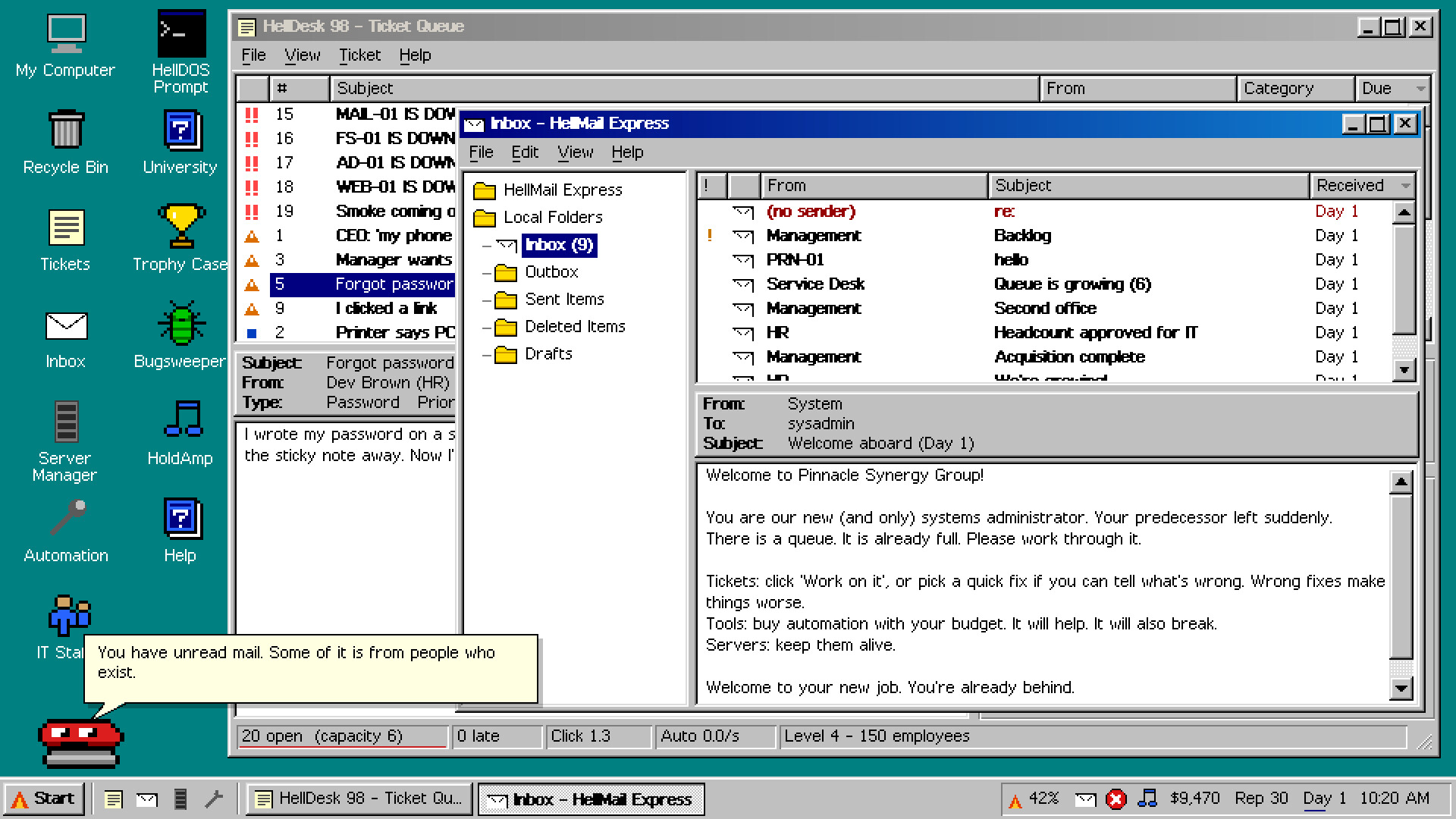The height and width of the screenshot is (819, 1456).
Task: Click the wrench quick-launch icon in taskbar
Action: coord(214,799)
